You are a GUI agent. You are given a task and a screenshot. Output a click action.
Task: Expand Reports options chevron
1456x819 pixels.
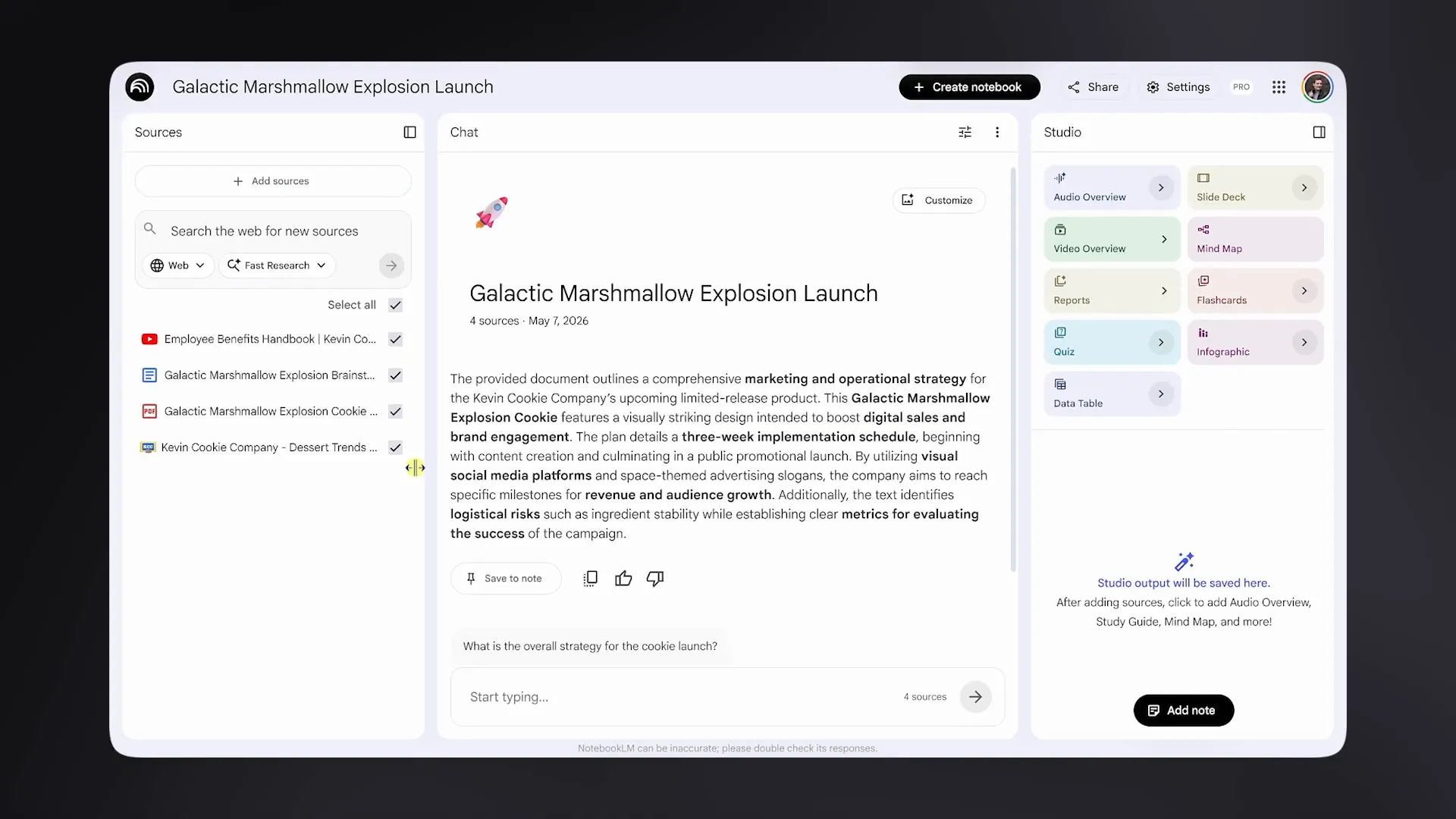[x=1164, y=291]
